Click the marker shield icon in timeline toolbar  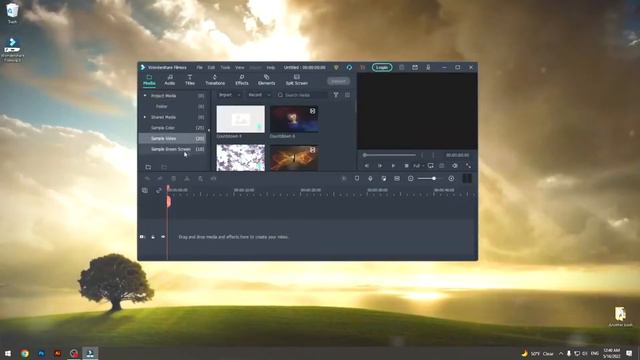(x=357, y=178)
